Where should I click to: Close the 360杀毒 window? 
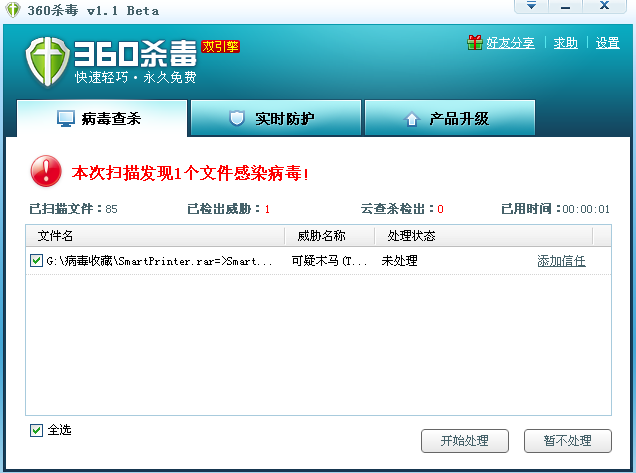tap(604, 6)
